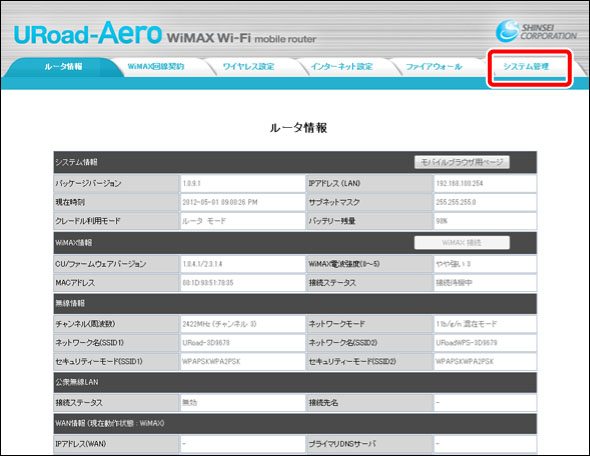Click LAN IP address 192.168.100.254
Screen dimensions: 590x456
click(x=459, y=184)
